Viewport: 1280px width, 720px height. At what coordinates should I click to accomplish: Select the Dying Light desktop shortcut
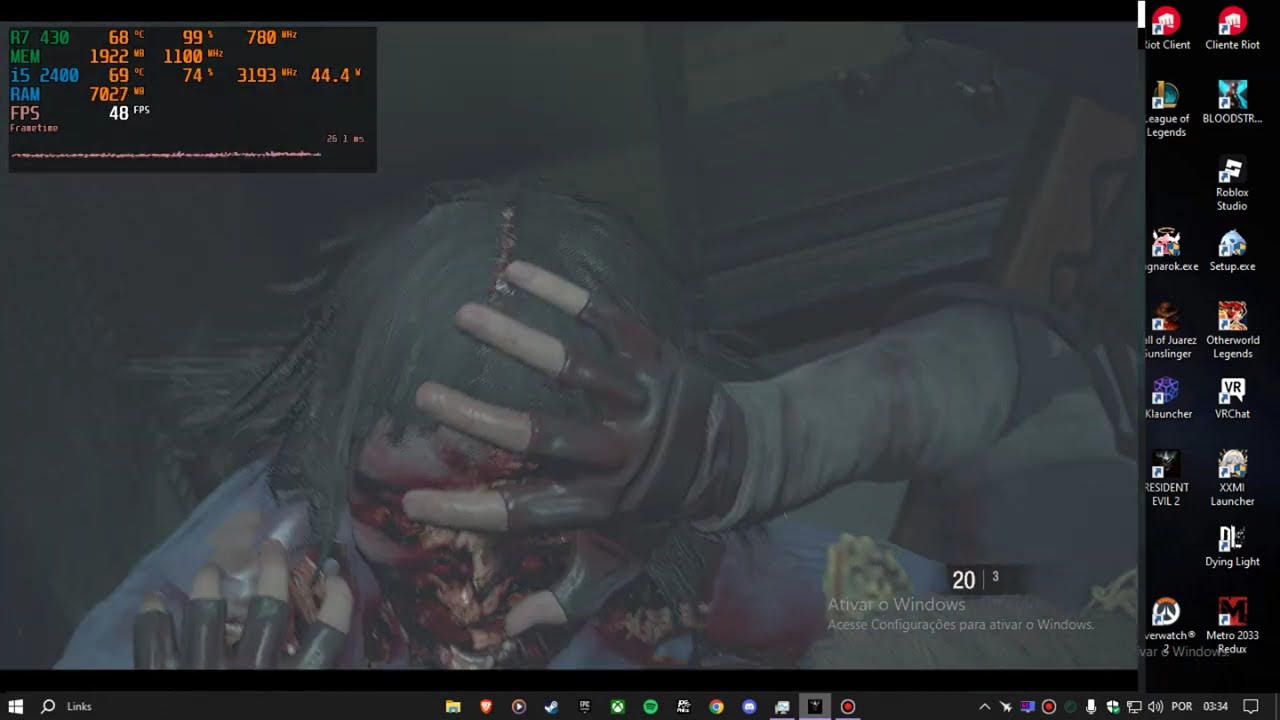point(1232,546)
